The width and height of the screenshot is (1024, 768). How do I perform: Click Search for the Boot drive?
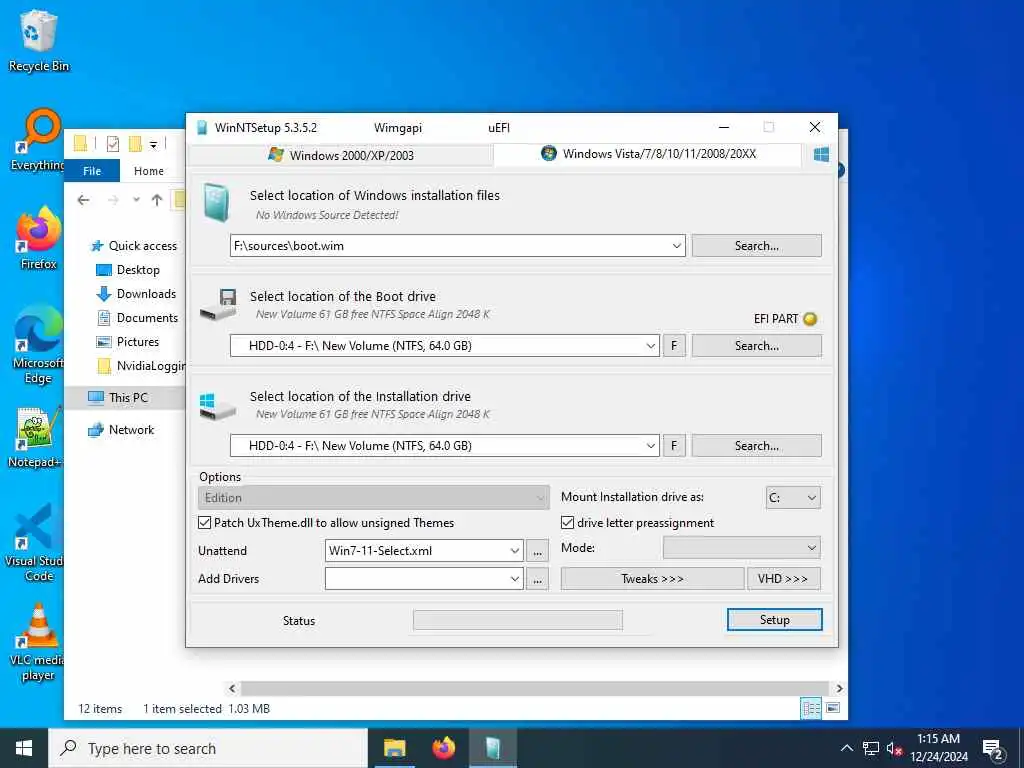pos(756,345)
